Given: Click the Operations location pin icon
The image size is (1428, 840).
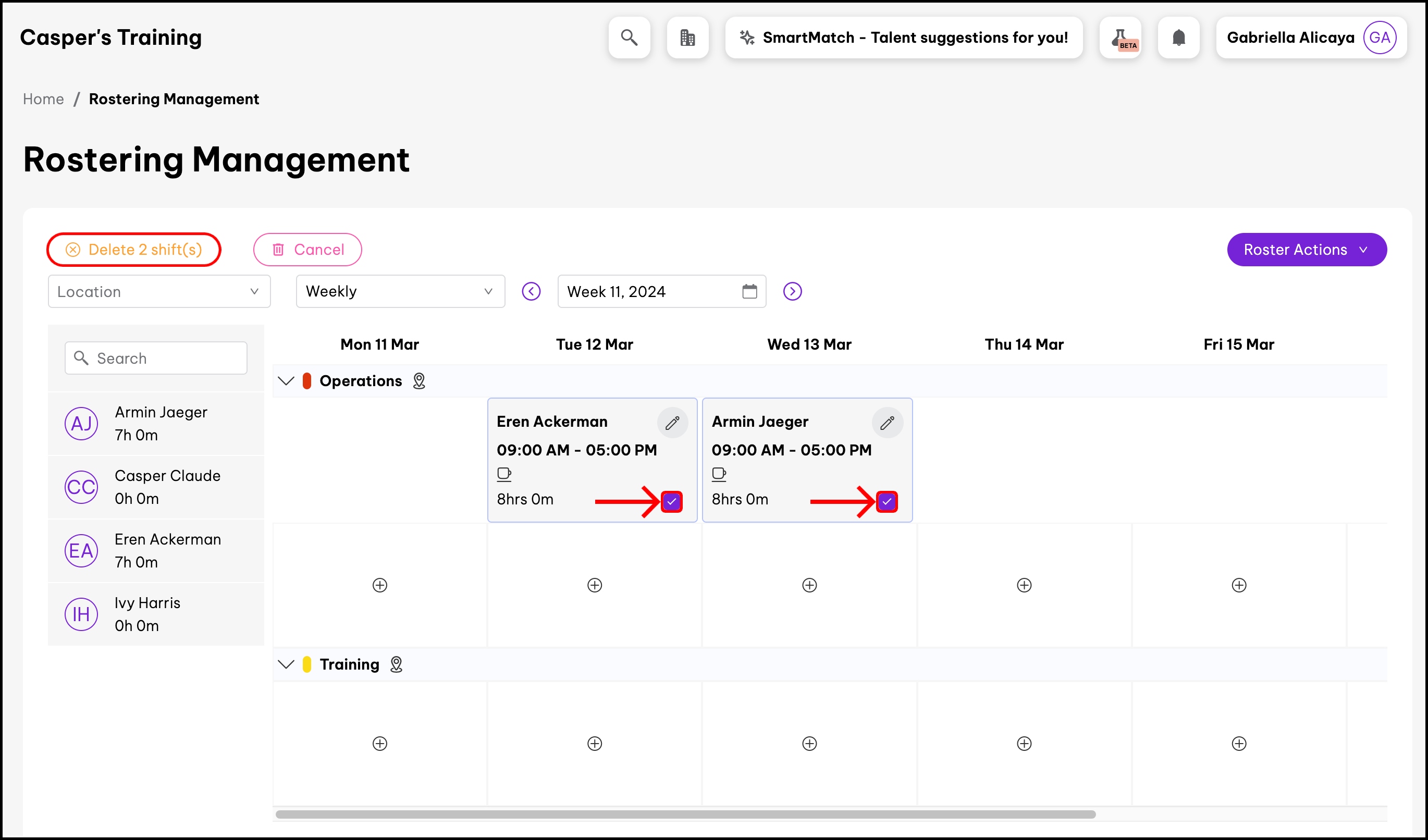Looking at the screenshot, I should 419,380.
